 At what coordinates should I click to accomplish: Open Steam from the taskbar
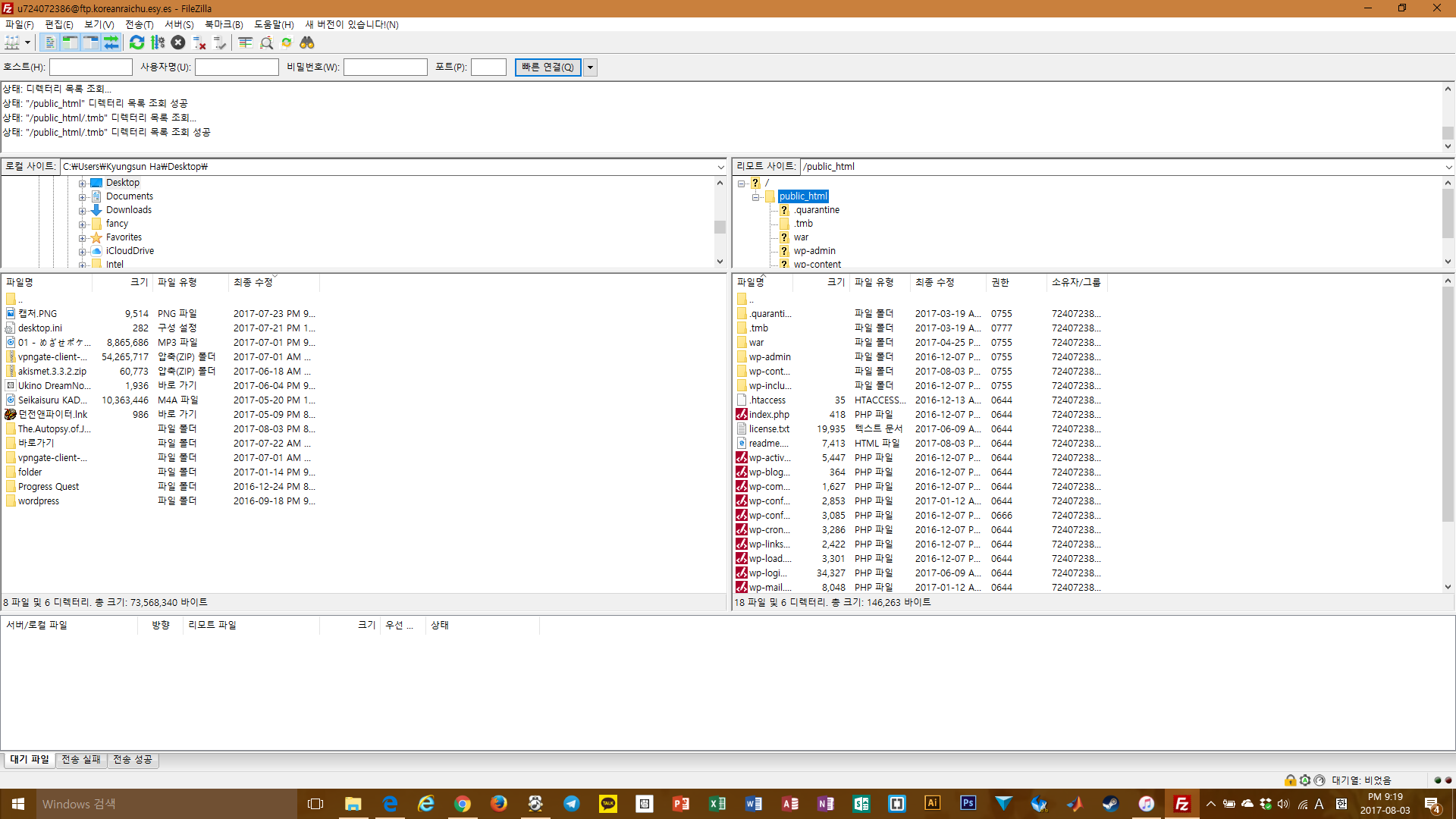coord(1110,804)
